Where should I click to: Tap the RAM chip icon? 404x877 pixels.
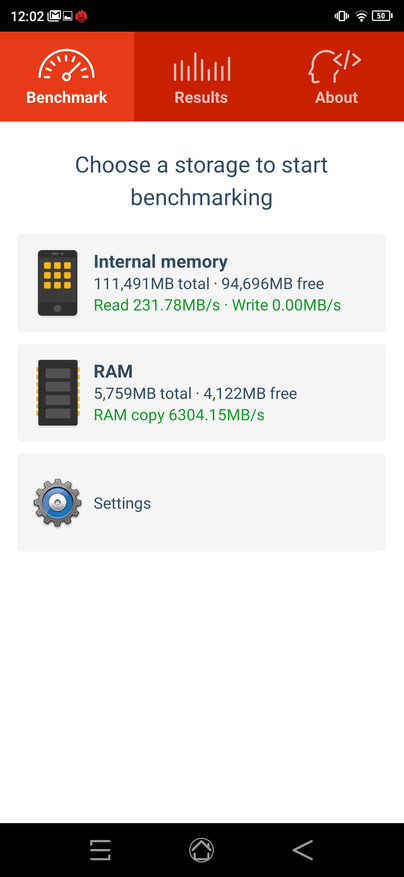click(x=58, y=393)
